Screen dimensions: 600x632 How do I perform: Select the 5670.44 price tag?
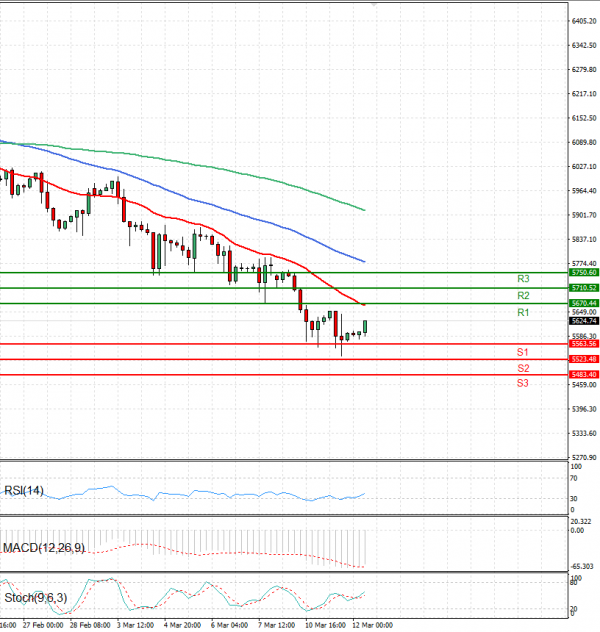(x=584, y=303)
